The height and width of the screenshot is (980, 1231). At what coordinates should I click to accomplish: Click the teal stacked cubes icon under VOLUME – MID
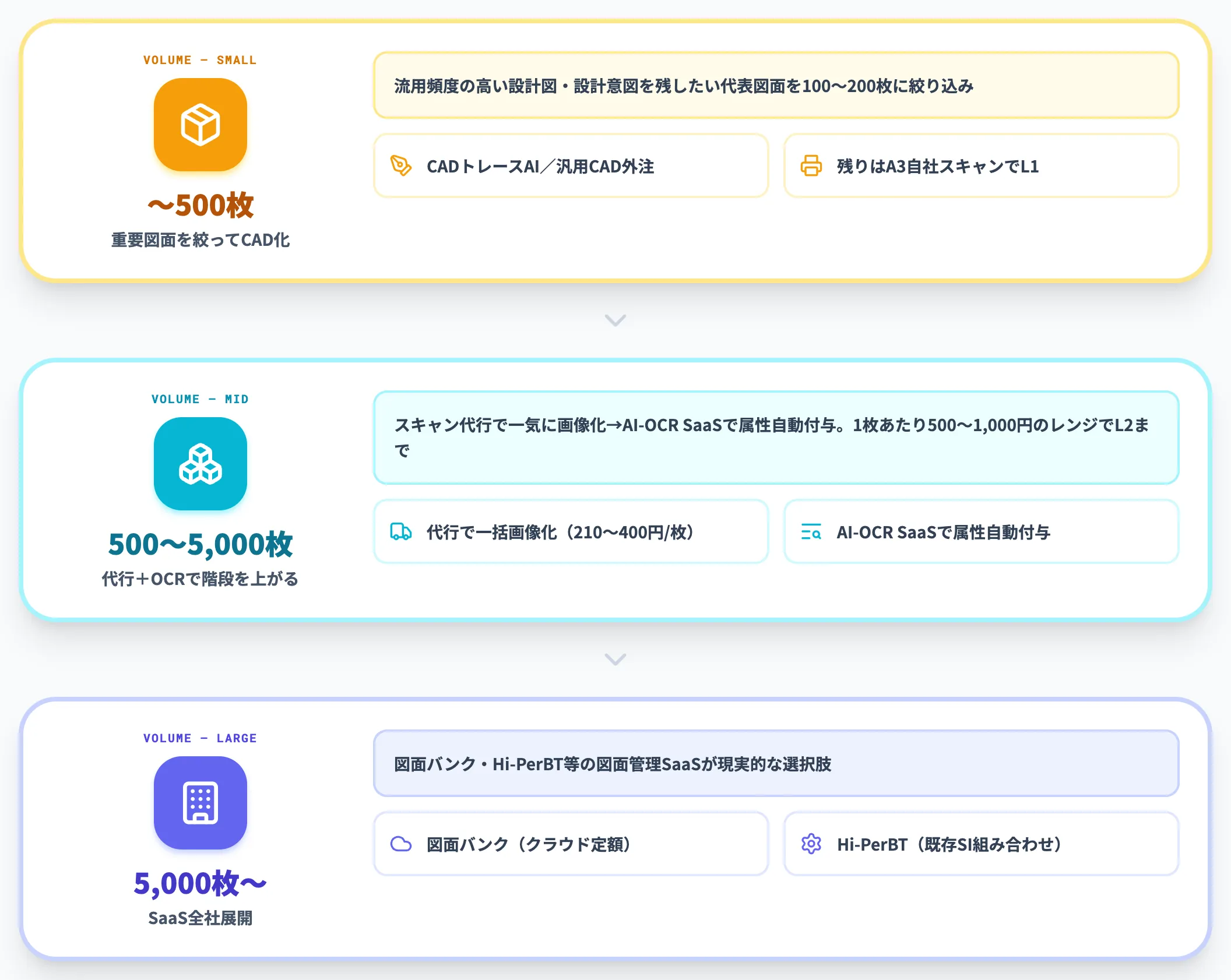pyautogui.click(x=200, y=464)
